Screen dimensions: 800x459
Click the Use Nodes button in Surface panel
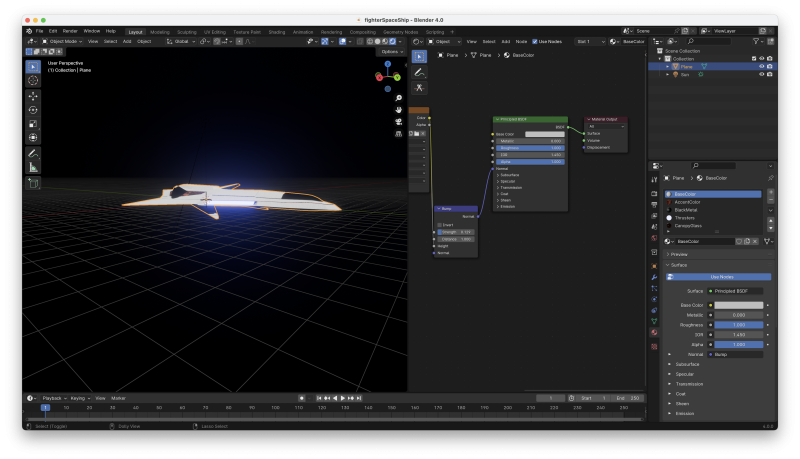point(718,277)
